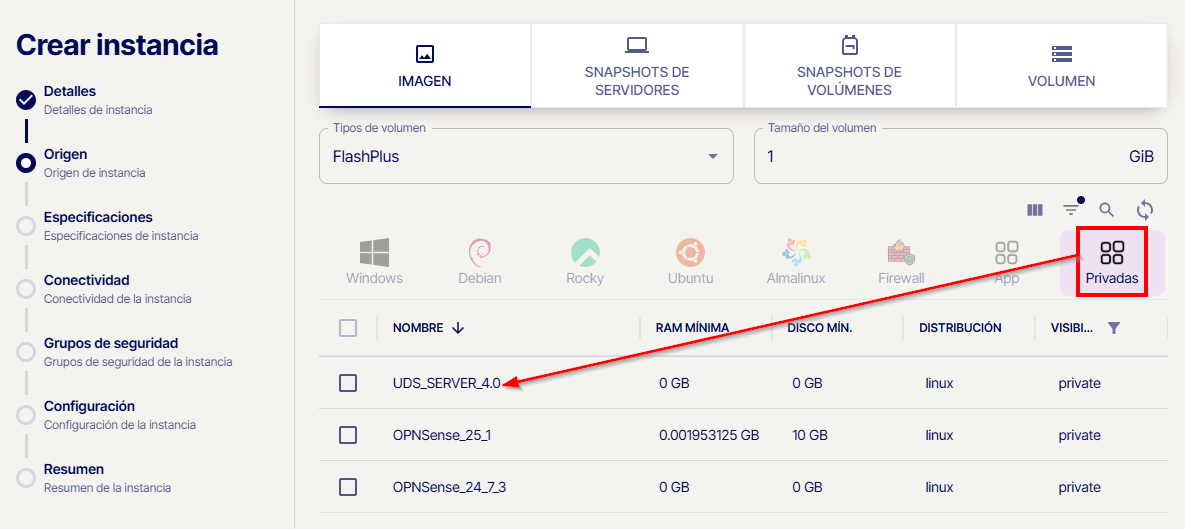Select the Windows image filter icon

coord(374,253)
